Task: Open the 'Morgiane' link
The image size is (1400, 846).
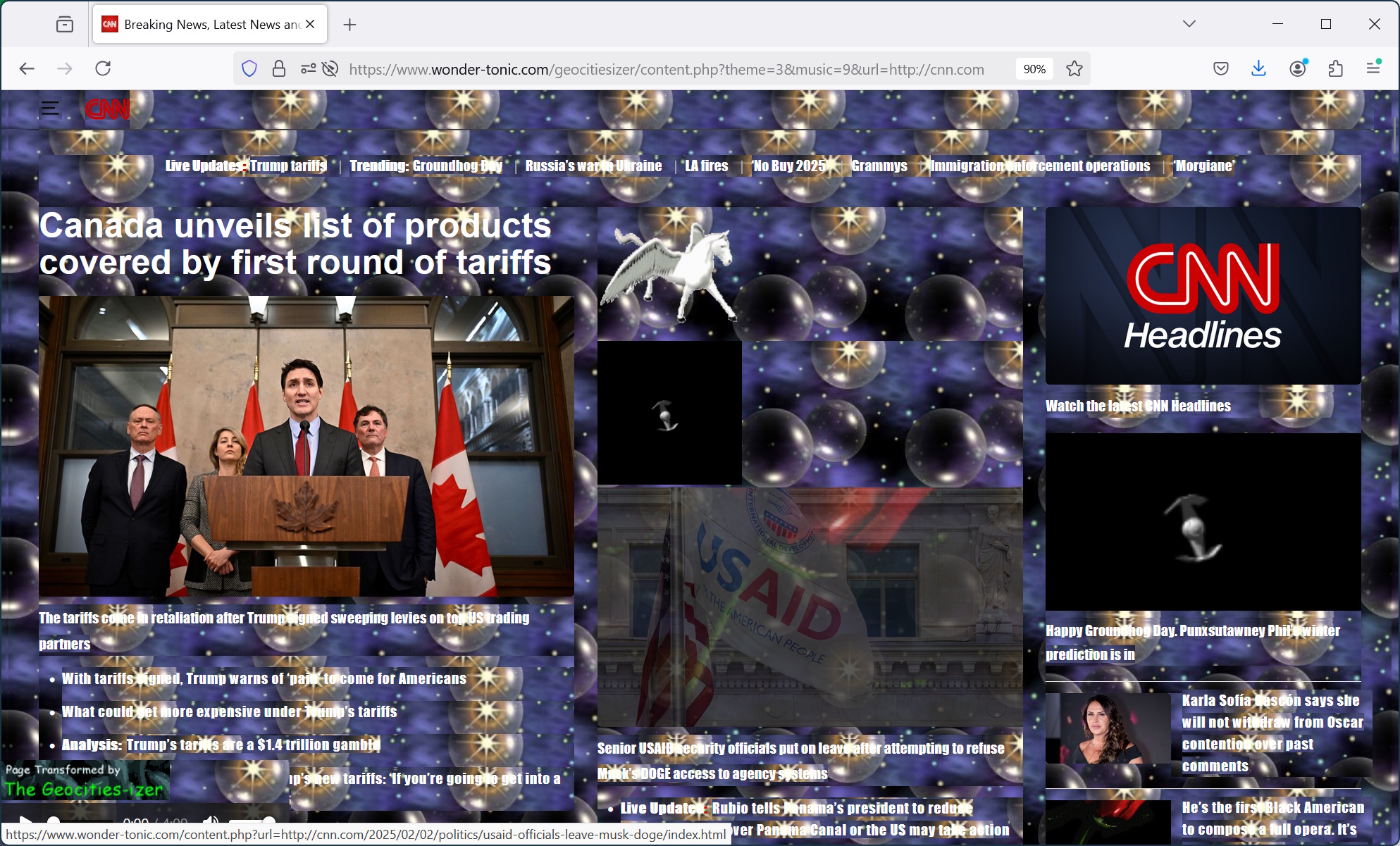Action: (1203, 166)
